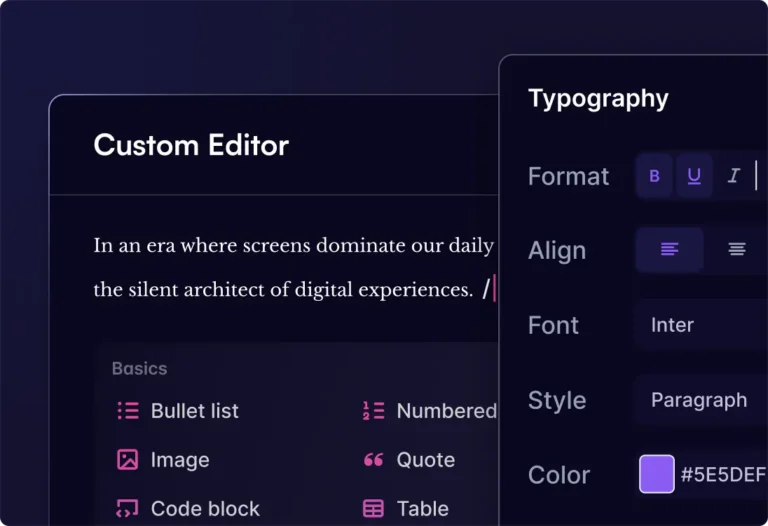Insert a Quote via menu label
This screenshot has height=526, width=768.
click(x=426, y=460)
